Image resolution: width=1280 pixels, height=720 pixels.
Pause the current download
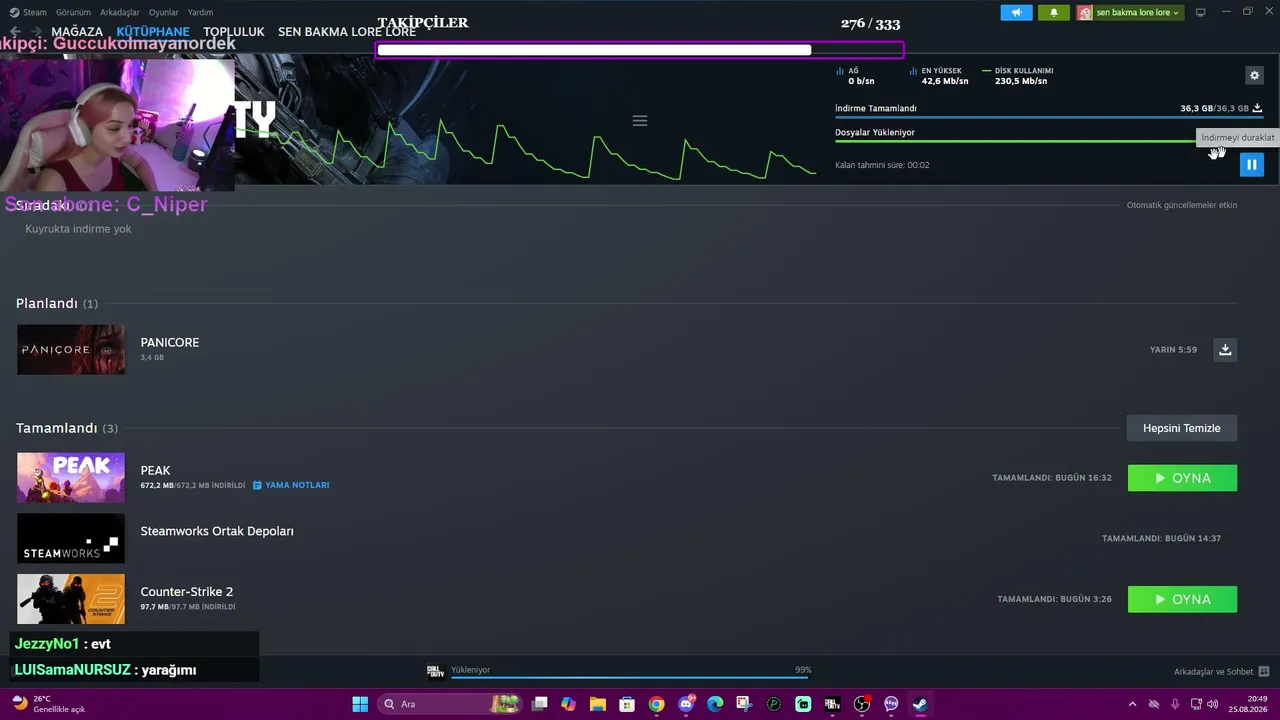[1251, 165]
